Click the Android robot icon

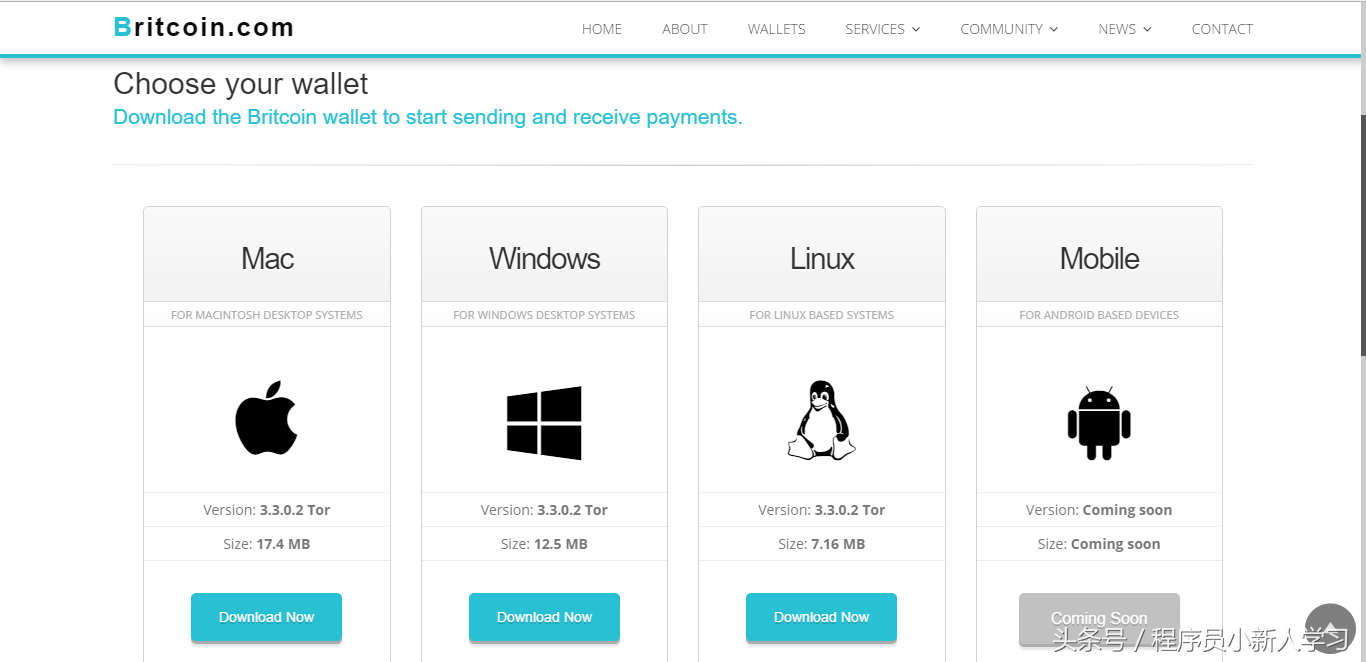(x=1099, y=423)
